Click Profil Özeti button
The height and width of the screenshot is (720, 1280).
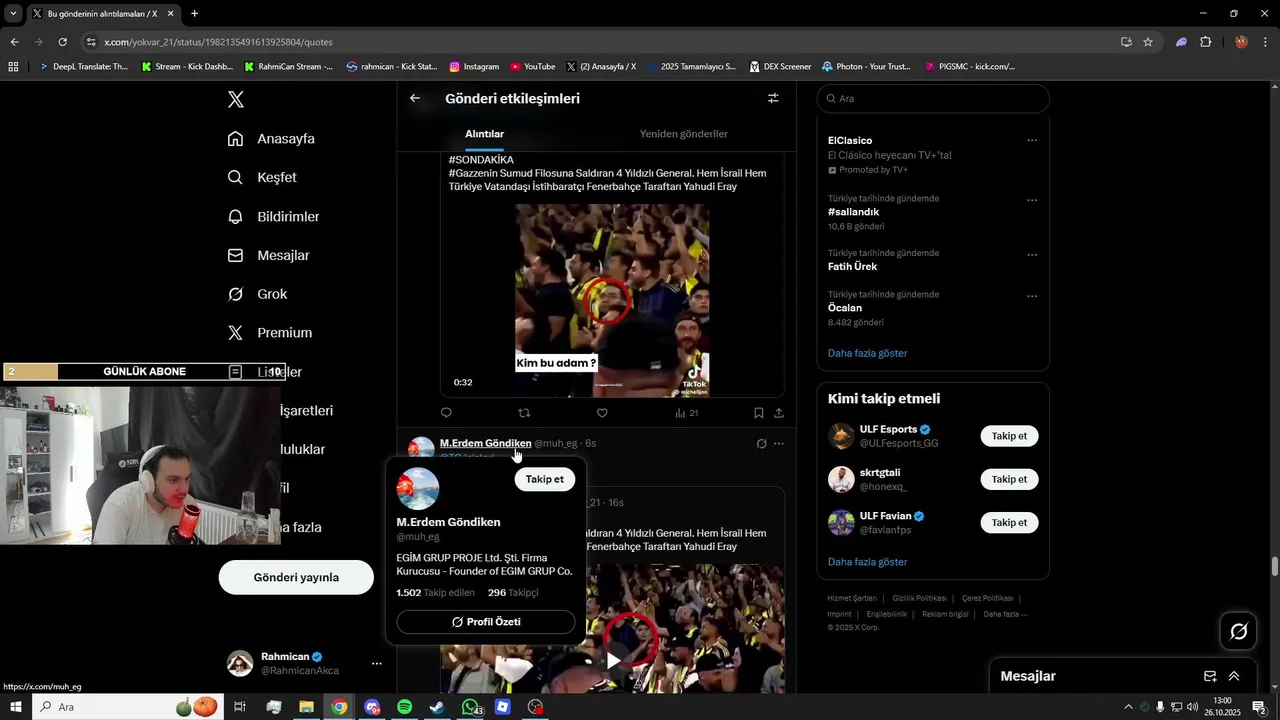coord(486,622)
